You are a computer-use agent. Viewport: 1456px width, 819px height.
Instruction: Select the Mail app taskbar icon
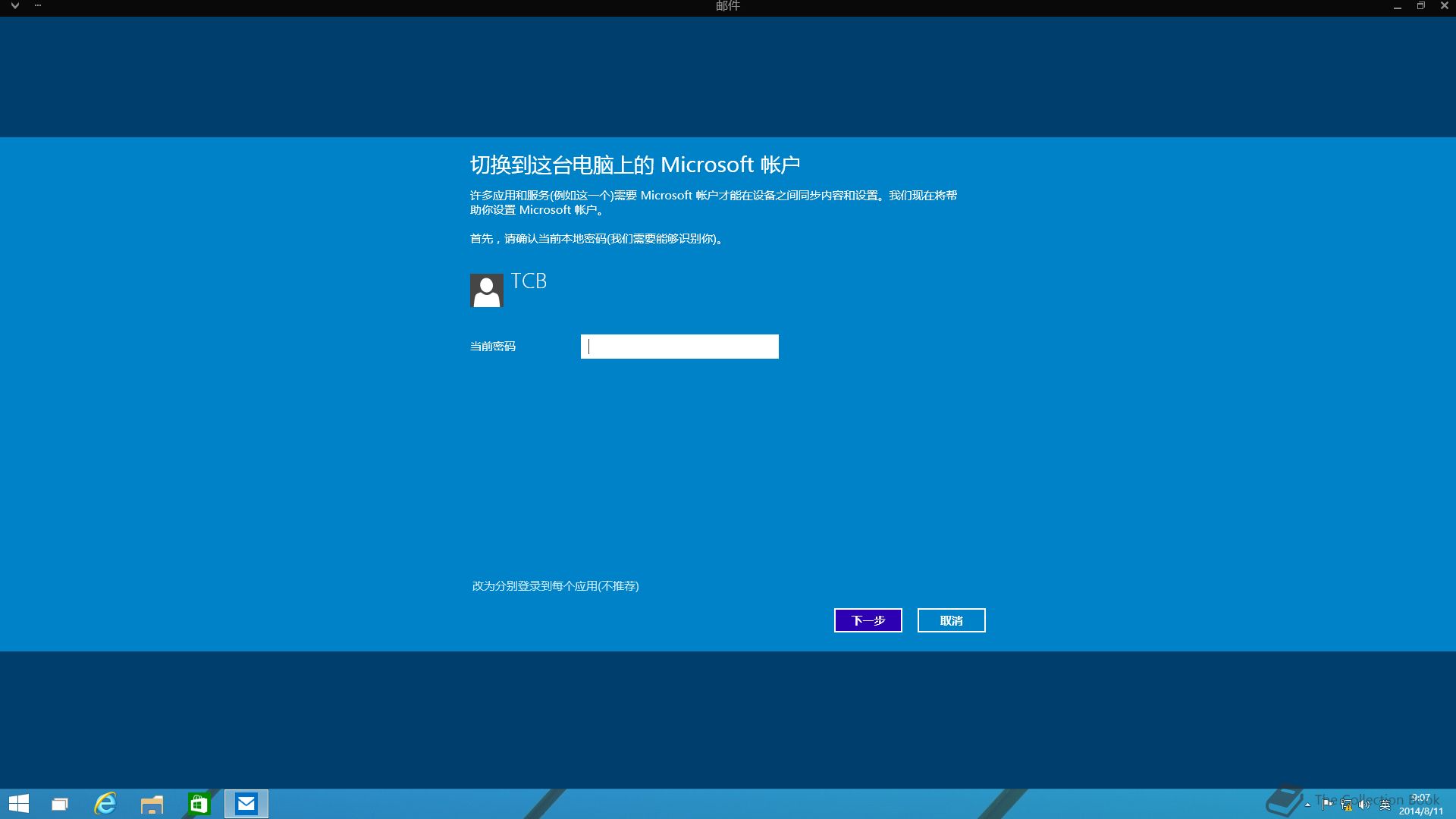point(246,804)
